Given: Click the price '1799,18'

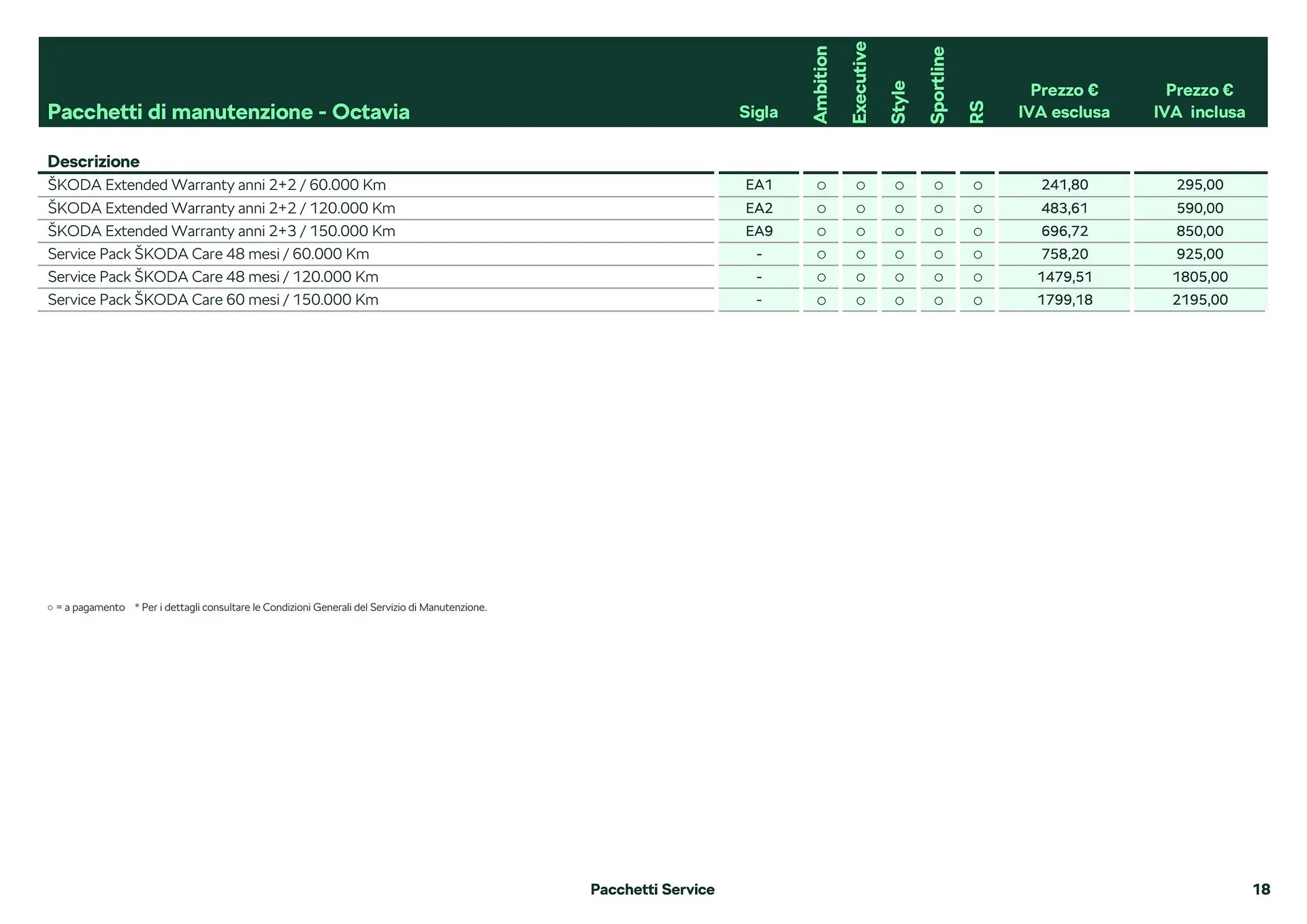Looking at the screenshot, I should 1065,299.
